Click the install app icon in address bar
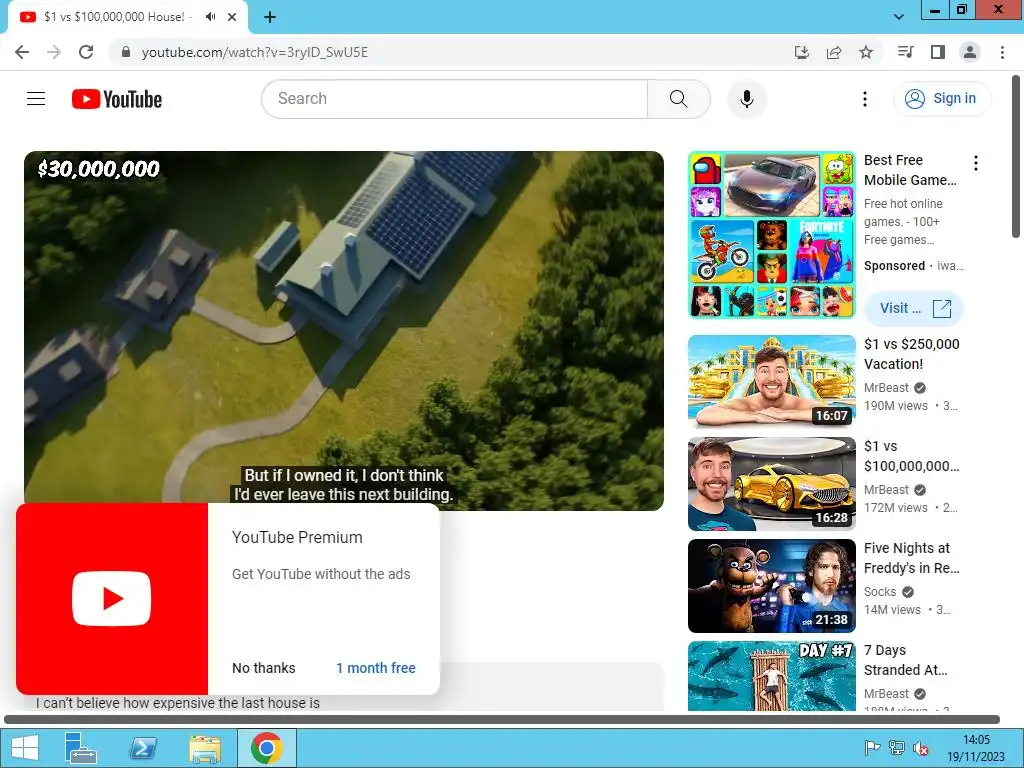Viewport: 1024px width, 768px height. 802,52
